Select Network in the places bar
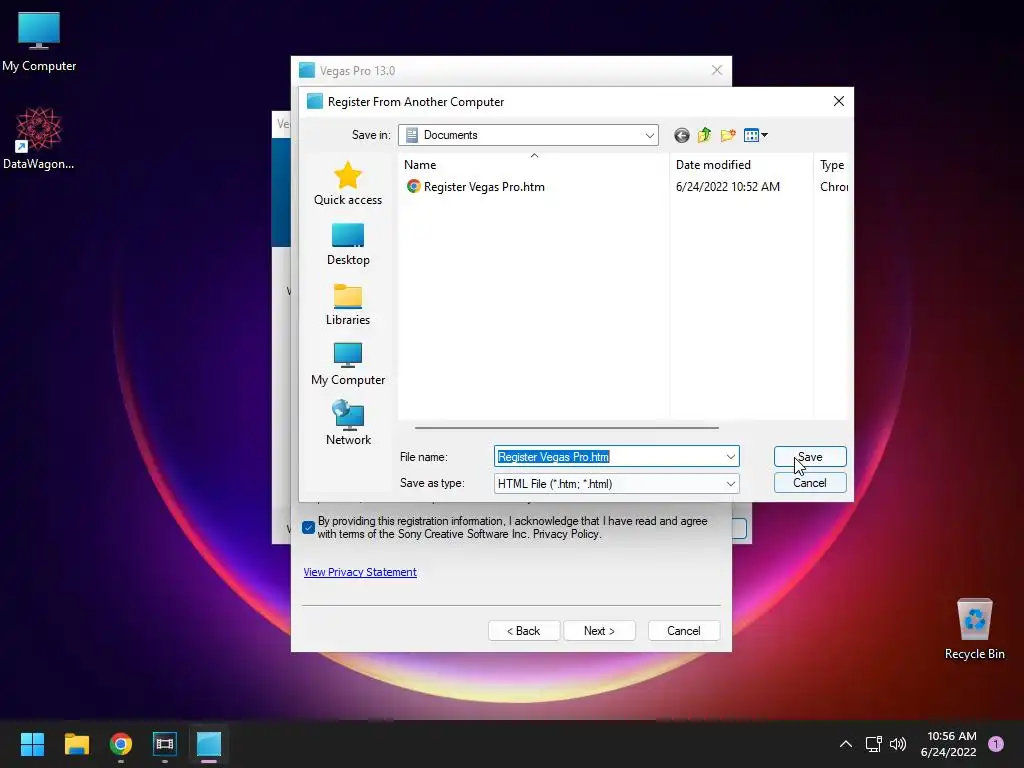1024x768 pixels. (x=347, y=423)
